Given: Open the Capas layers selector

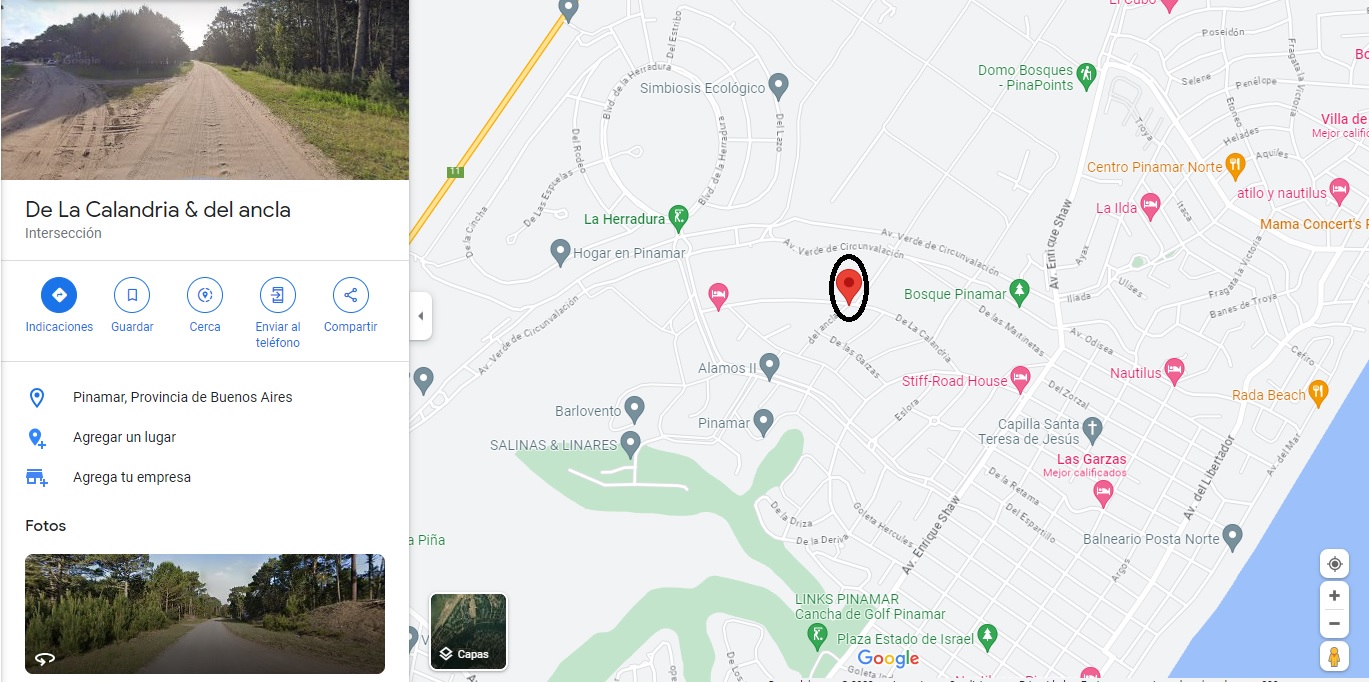Looking at the screenshot, I should click(468, 631).
